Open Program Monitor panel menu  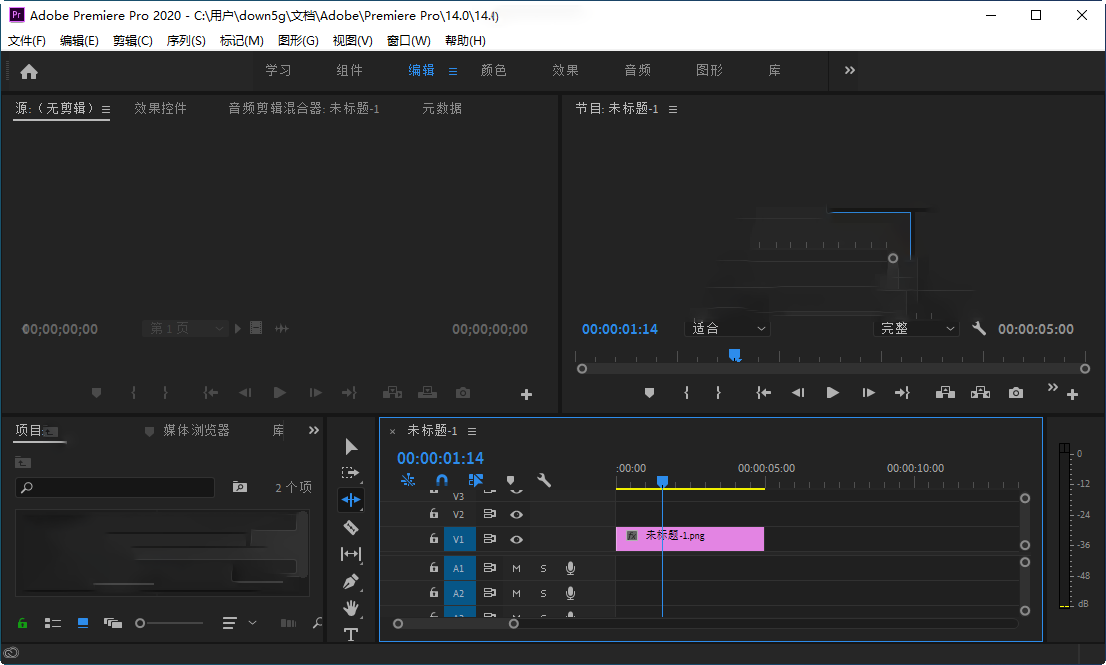coord(673,109)
